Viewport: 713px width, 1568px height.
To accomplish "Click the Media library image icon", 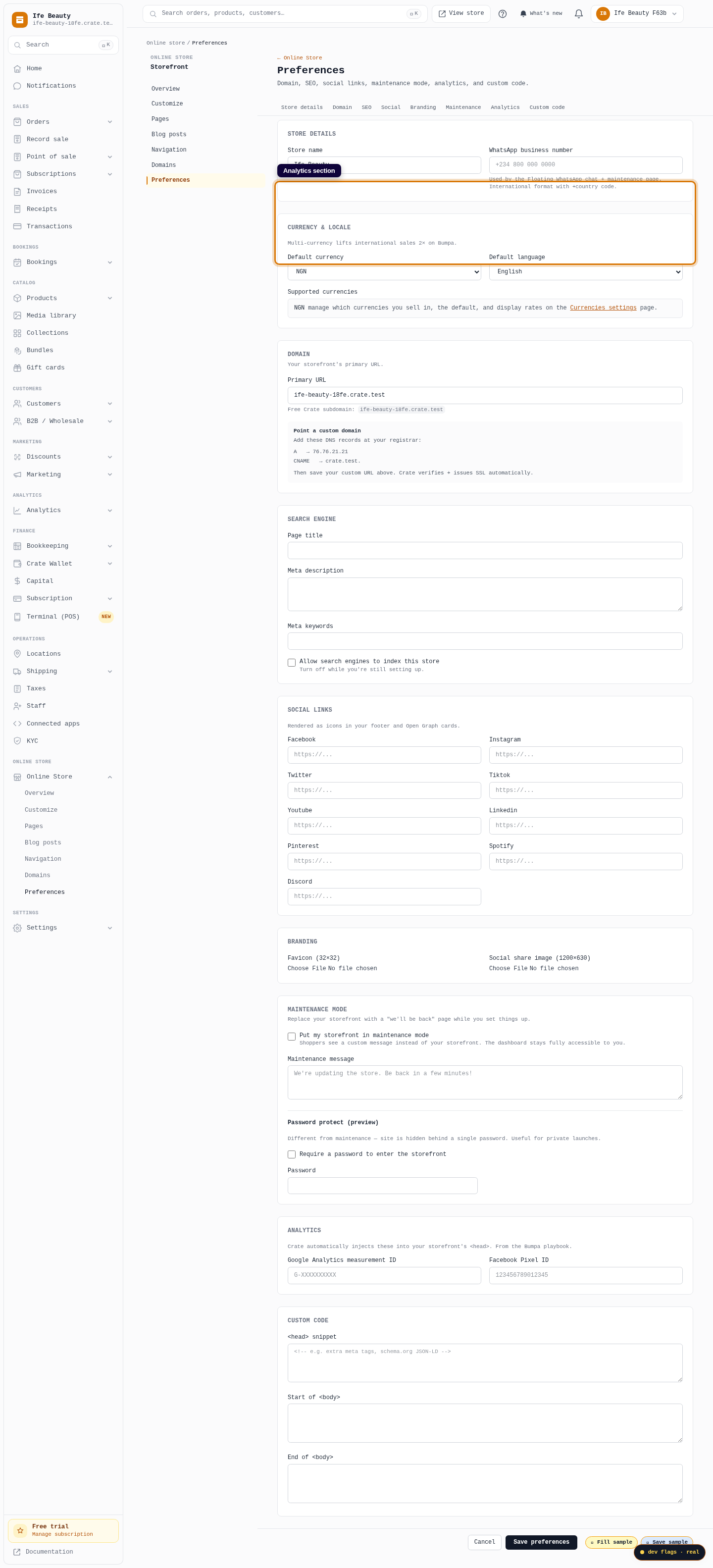I will coord(17,315).
